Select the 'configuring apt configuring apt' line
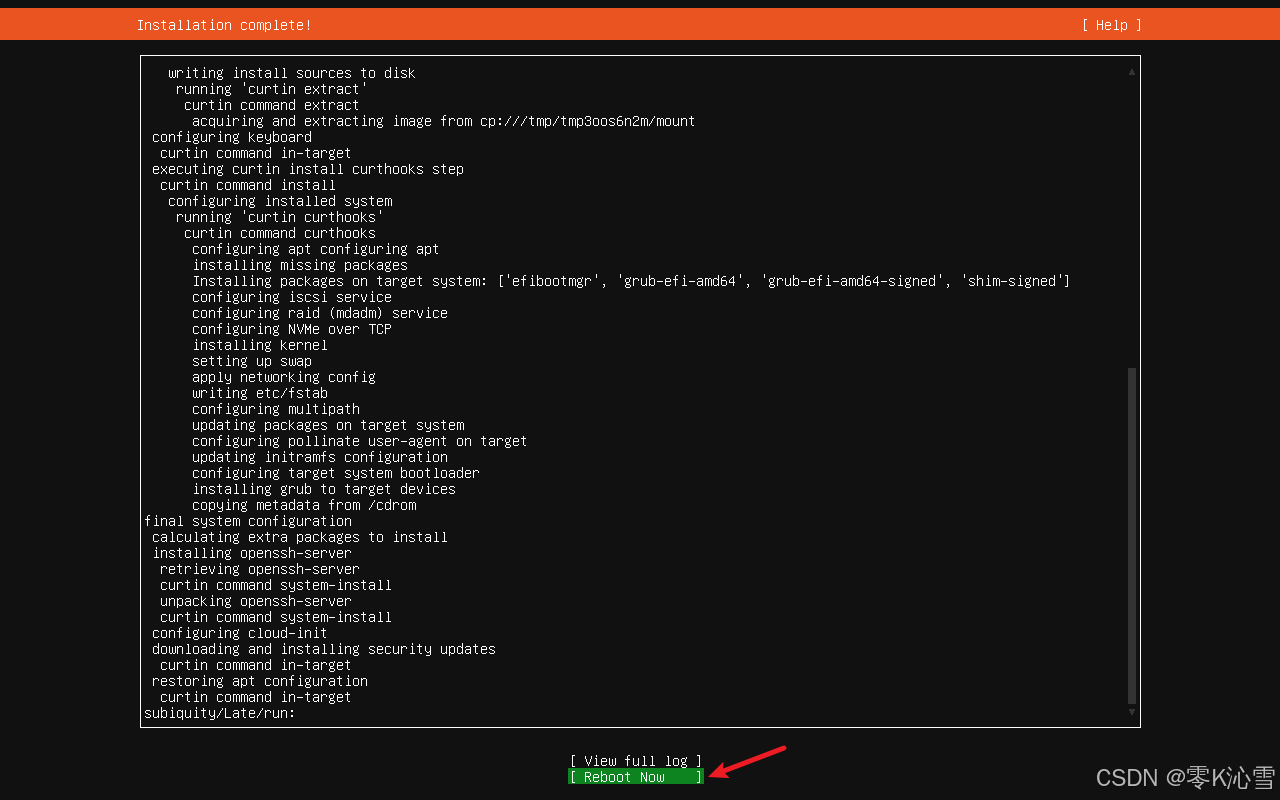Screen dimensions: 1280x800 316,249
